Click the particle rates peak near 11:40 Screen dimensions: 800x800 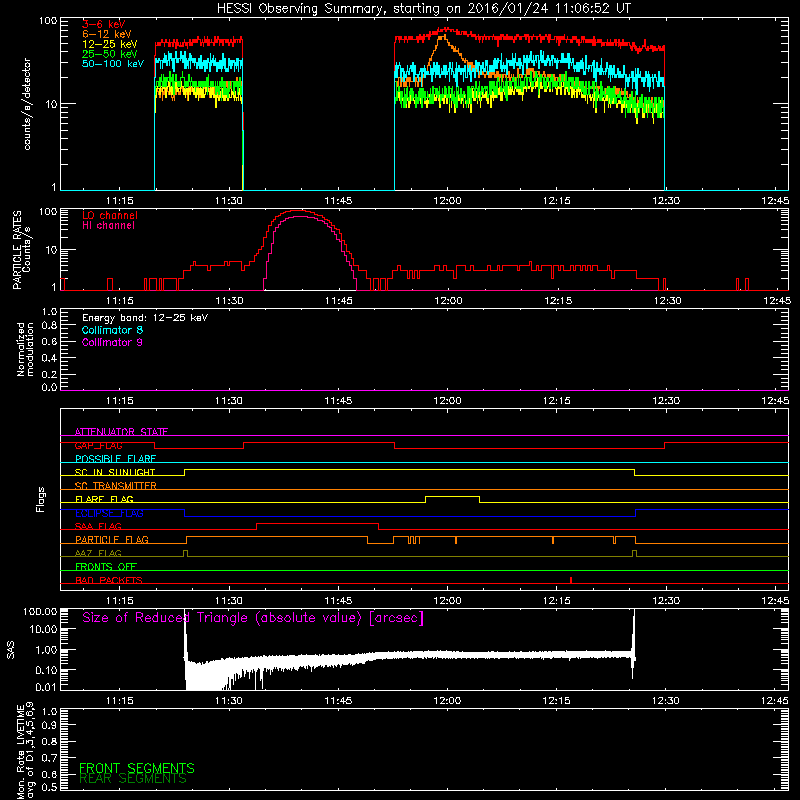[x=300, y=211]
